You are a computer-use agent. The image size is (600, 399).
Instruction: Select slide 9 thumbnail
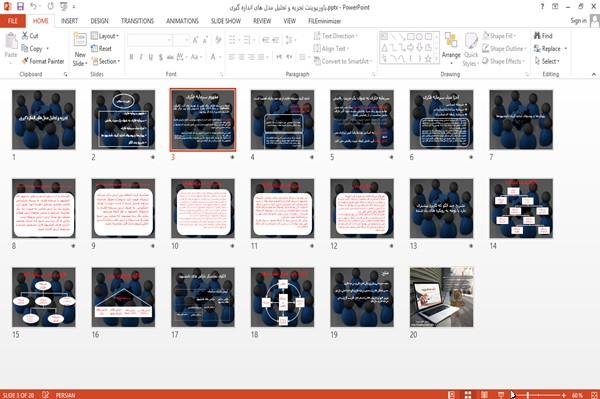coord(123,208)
